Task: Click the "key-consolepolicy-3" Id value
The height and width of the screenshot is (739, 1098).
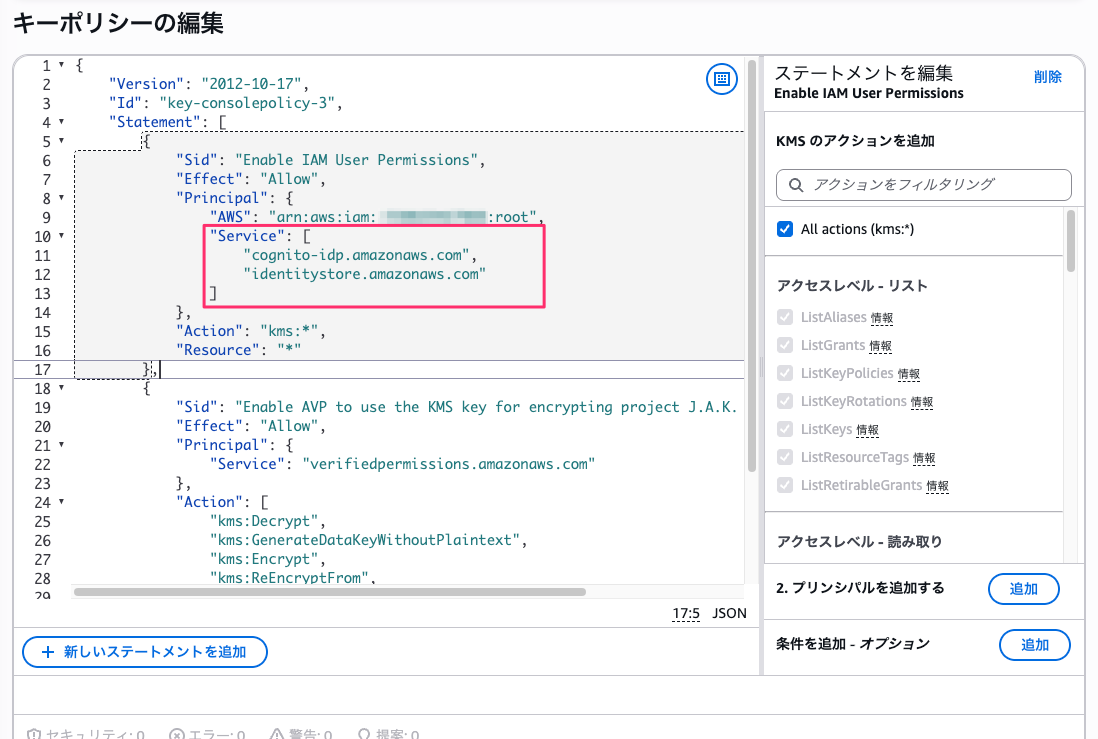Action: point(246,103)
